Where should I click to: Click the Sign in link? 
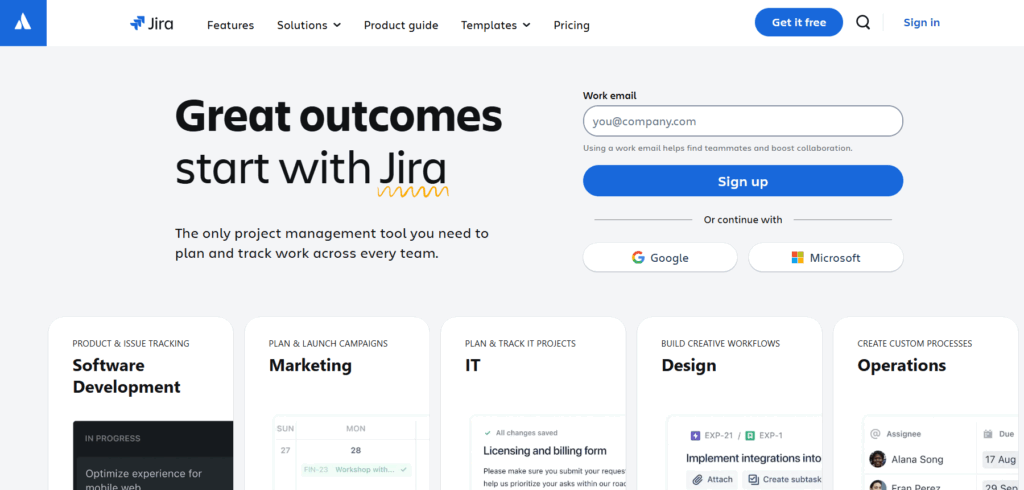click(x=921, y=23)
